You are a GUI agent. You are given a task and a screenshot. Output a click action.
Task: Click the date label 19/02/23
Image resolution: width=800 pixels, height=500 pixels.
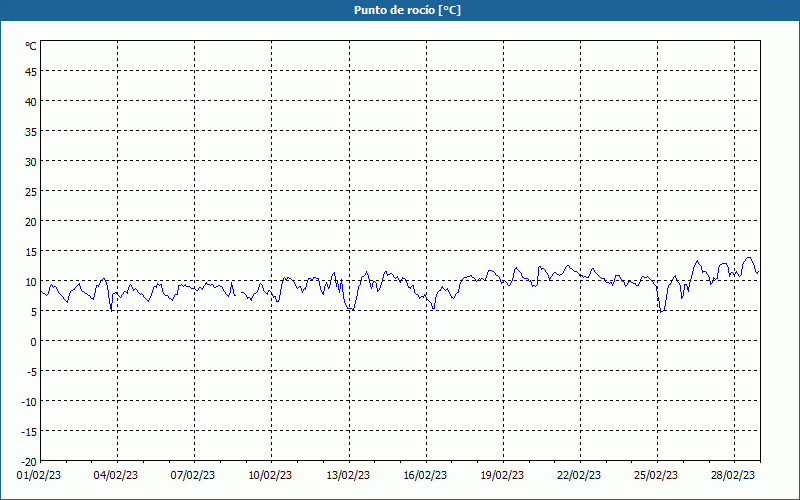click(502, 476)
